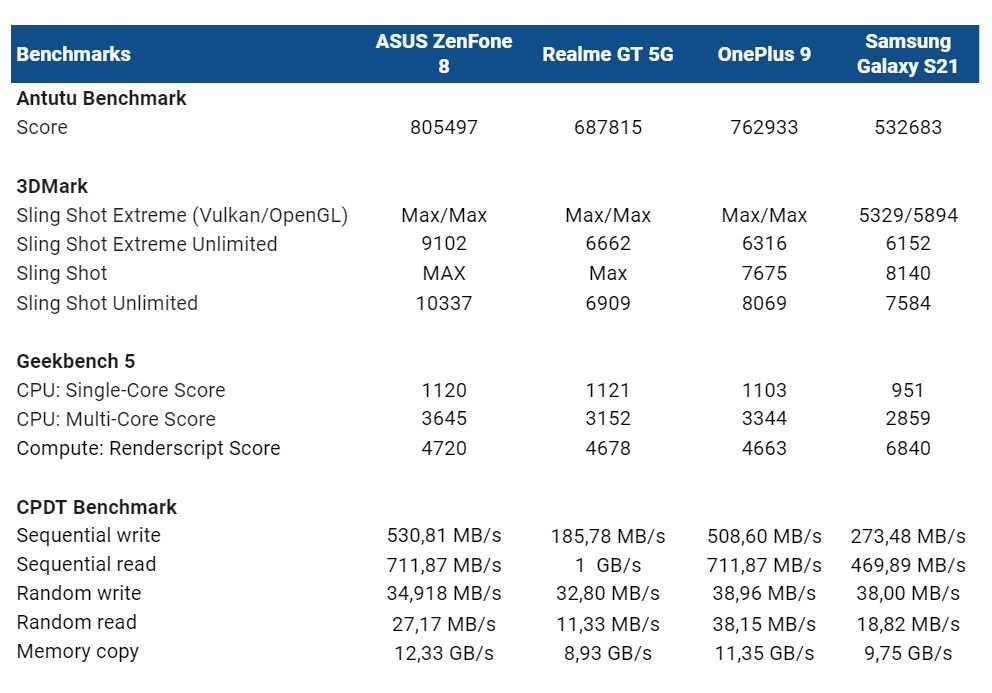
Task: Select the Sequential write row label
Action: pos(89,535)
